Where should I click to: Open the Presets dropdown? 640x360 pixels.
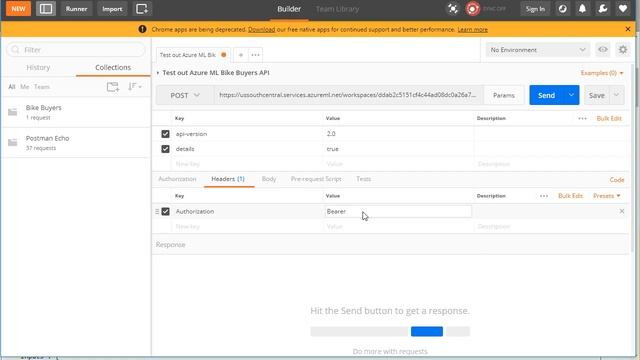[607, 196]
